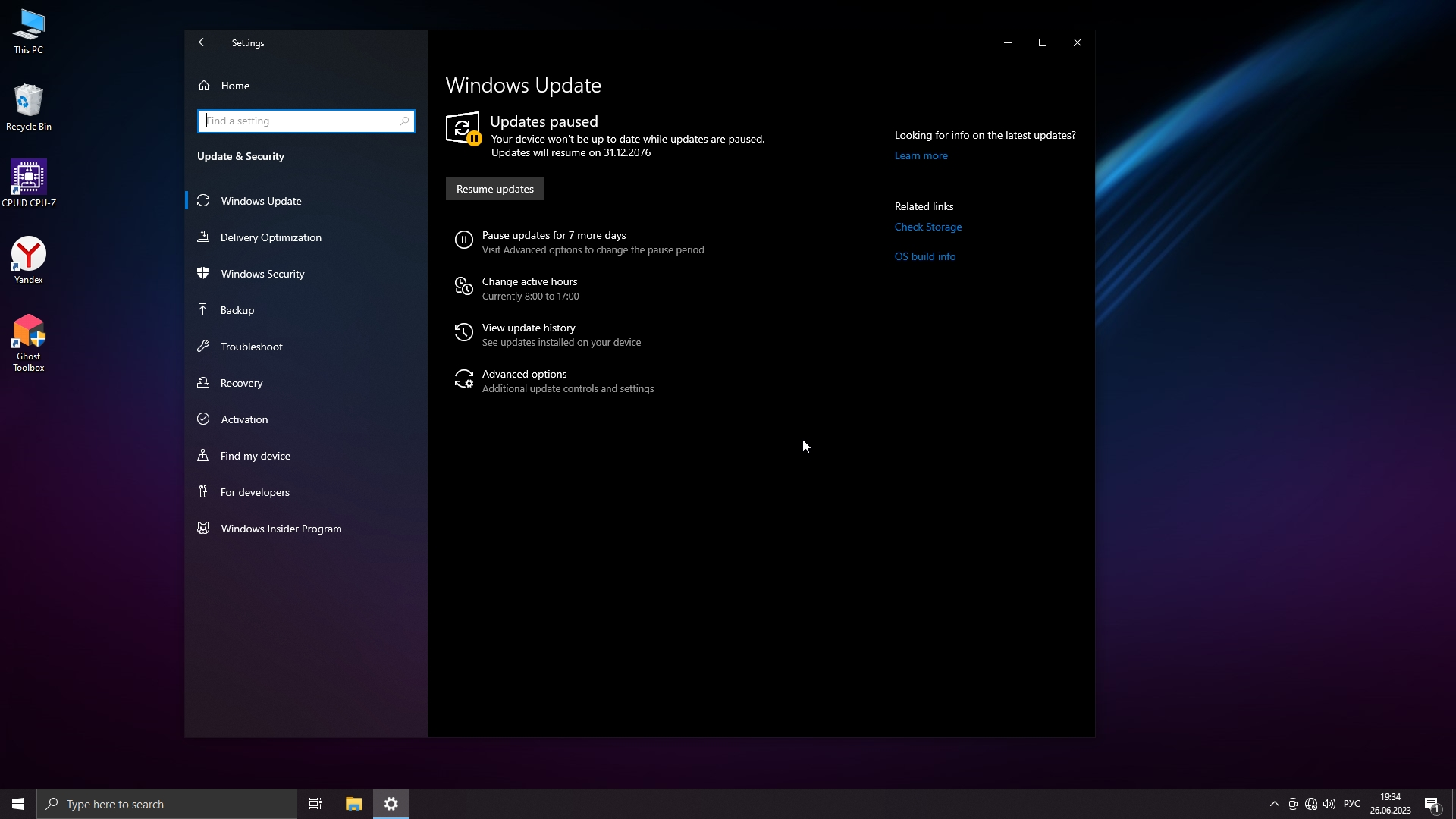Click pause icon for 7 more days

[x=463, y=240]
